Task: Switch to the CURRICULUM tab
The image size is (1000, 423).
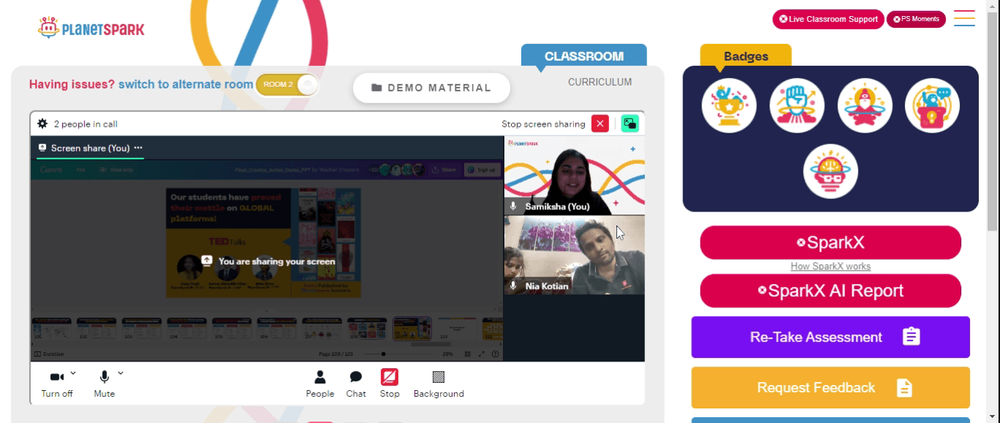Action: [x=600, y=82]
